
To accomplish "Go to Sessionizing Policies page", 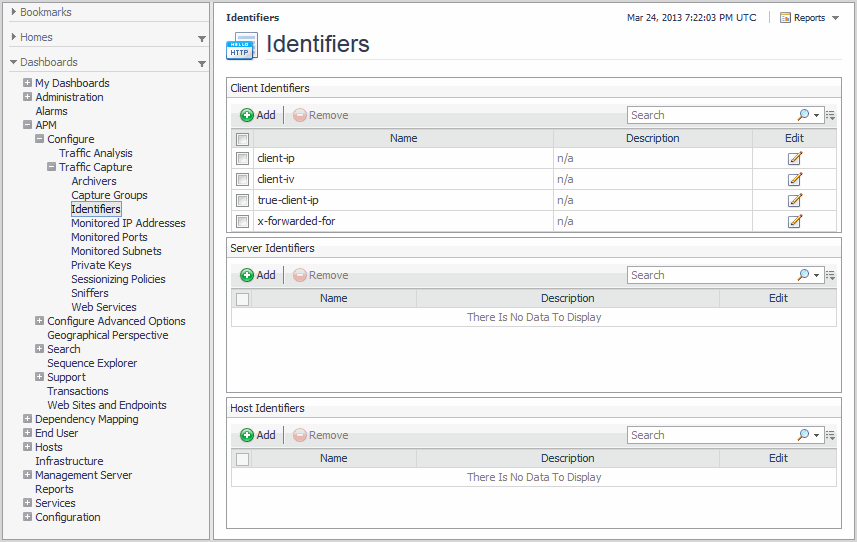I will (x=118, y=279).
